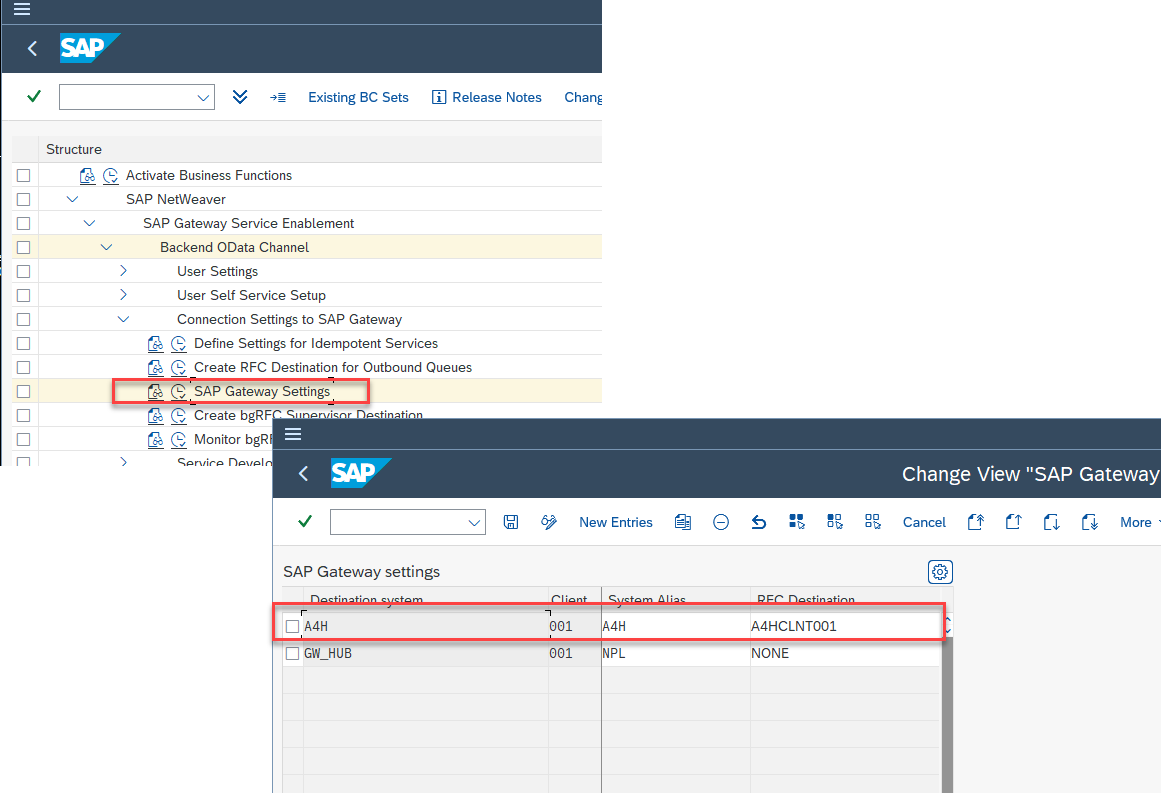Select the GW_HUB row checkbox

coord(292,654)
